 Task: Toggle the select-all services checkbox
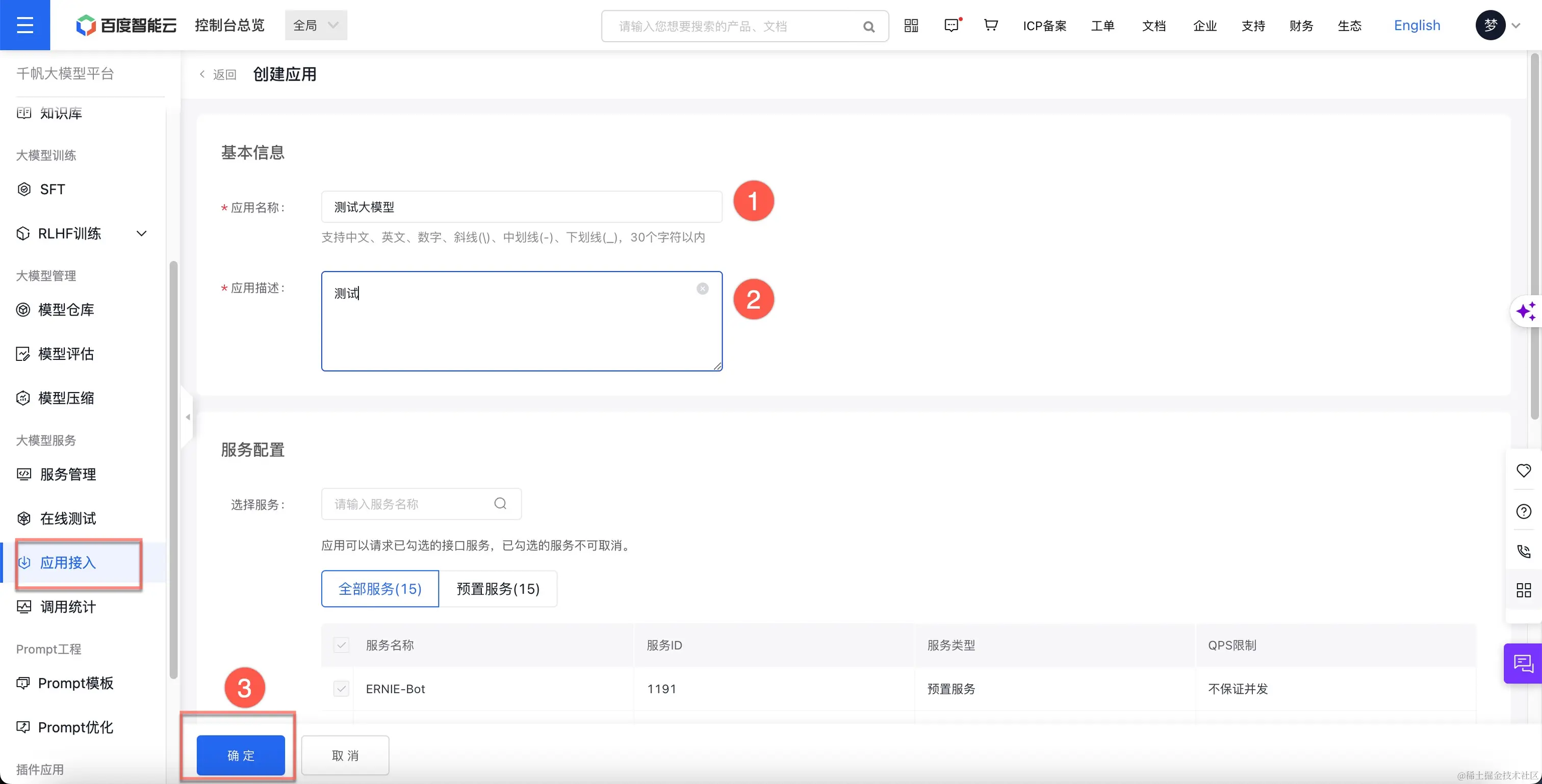[x=341, y=645]
